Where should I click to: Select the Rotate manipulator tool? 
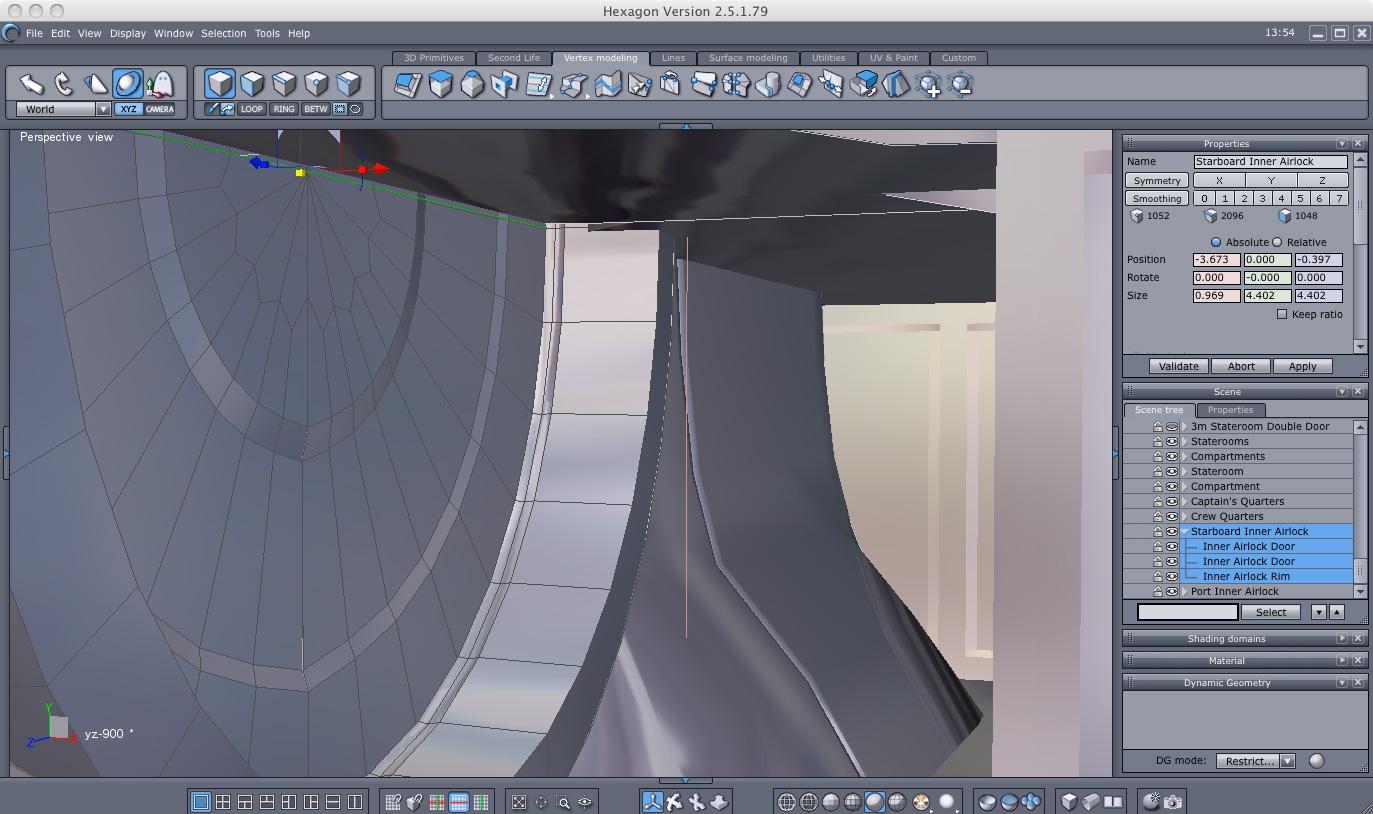coord(64,83)
